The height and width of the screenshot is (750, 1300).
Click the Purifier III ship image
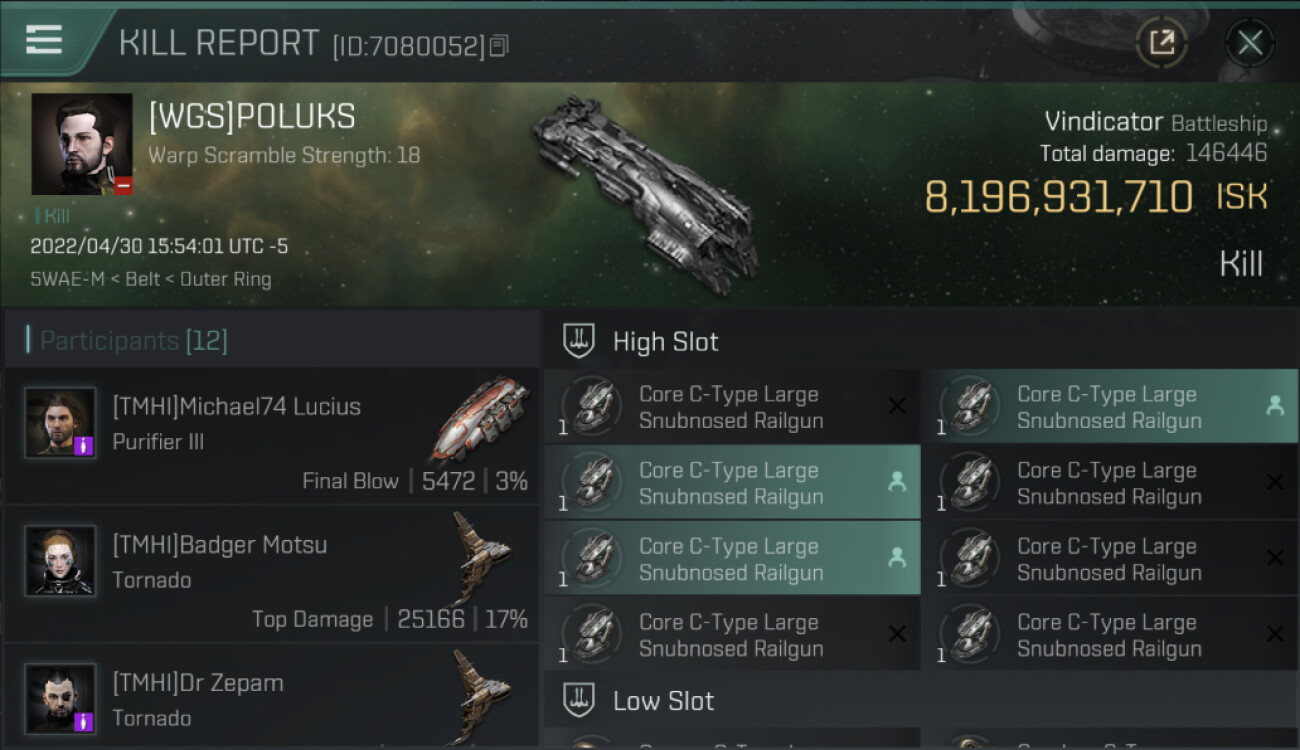click(x=482, y=419)
